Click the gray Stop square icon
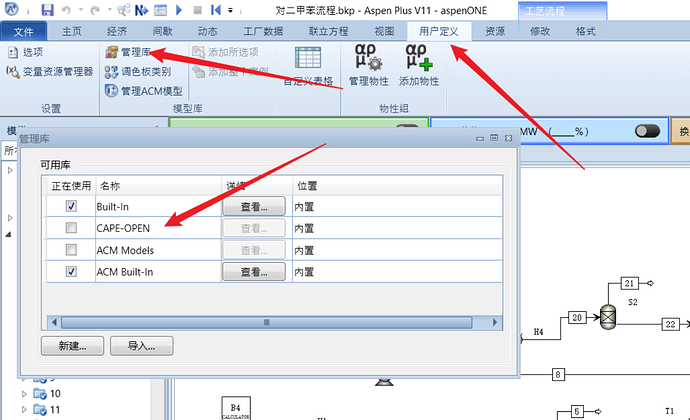 click(x=198, y=10)
